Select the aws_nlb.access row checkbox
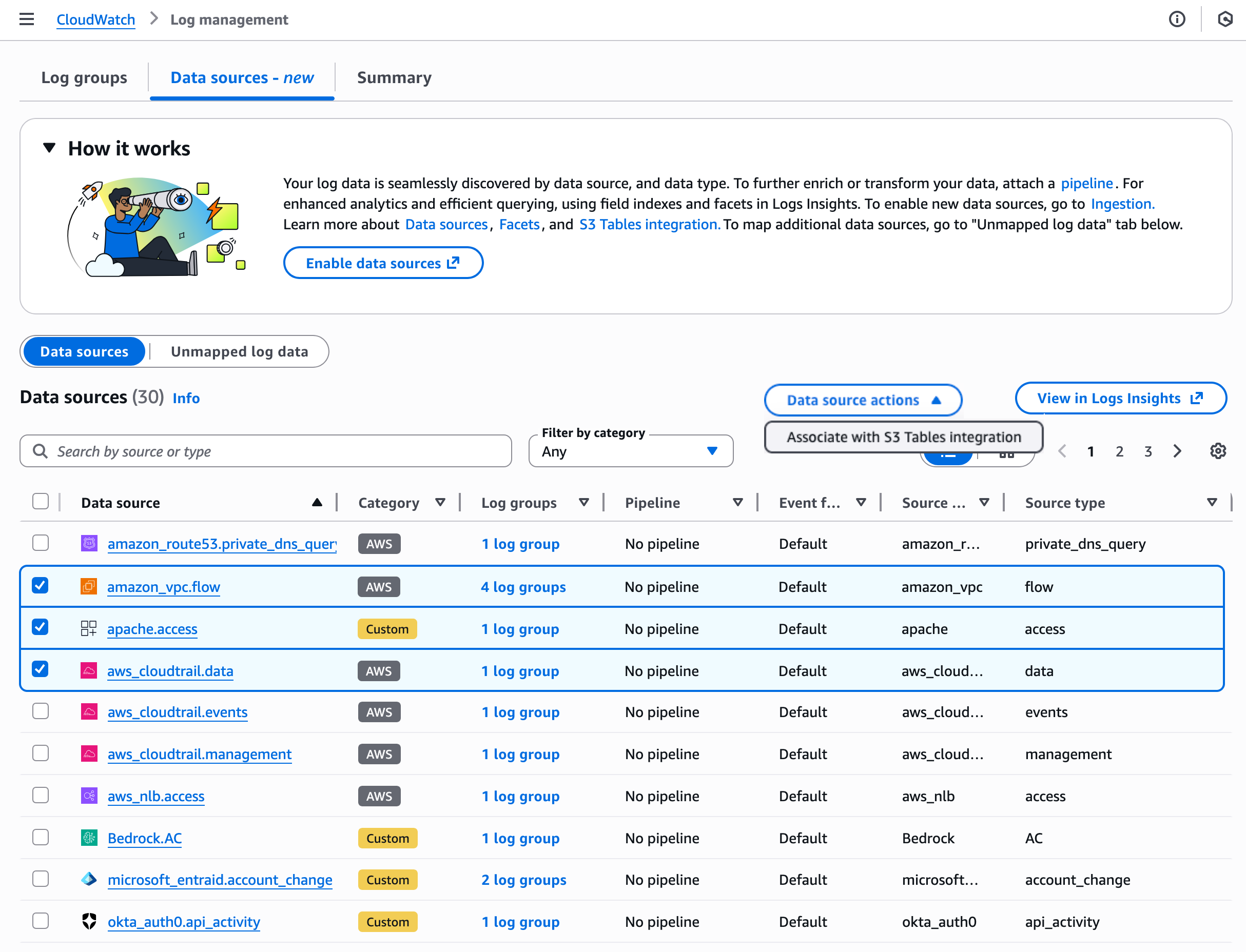1246x952 pixels. click(40, 795)
